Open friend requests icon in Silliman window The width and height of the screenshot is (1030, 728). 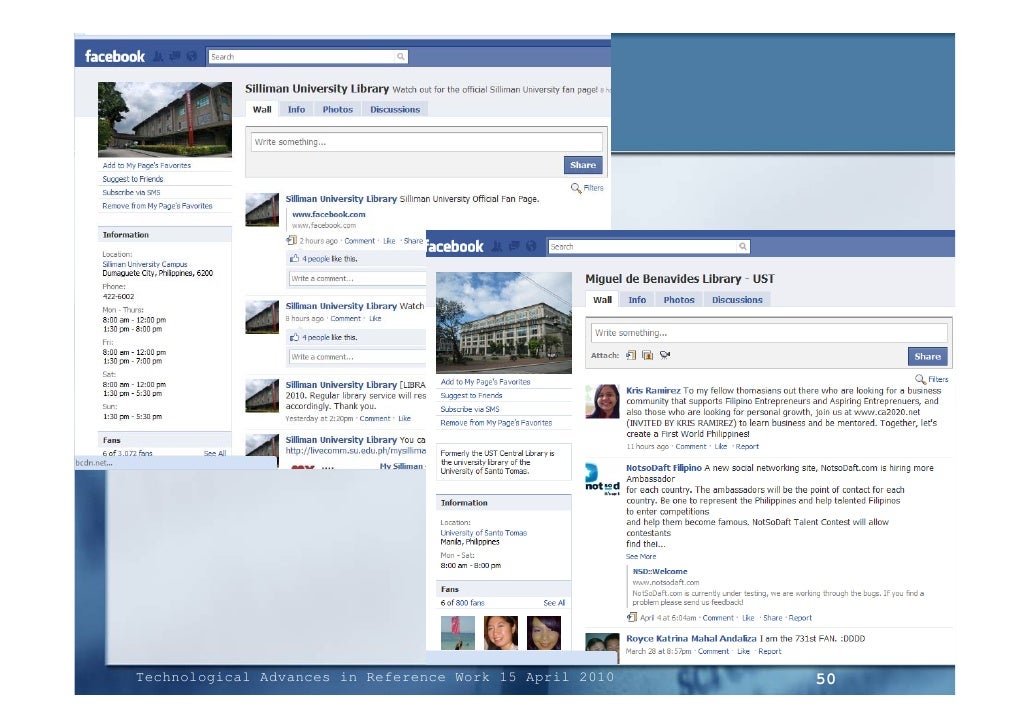pos(158,57)
